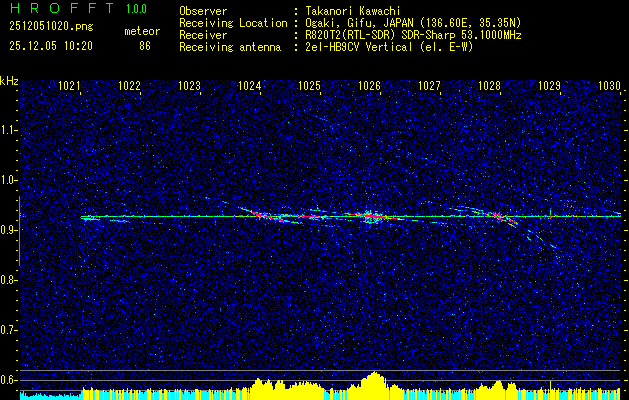Click the antenna text 2el-HB9CV Vertical
The width and height of the screenshot is (629, 400).
pyautogui.click(x=358, y=47)
